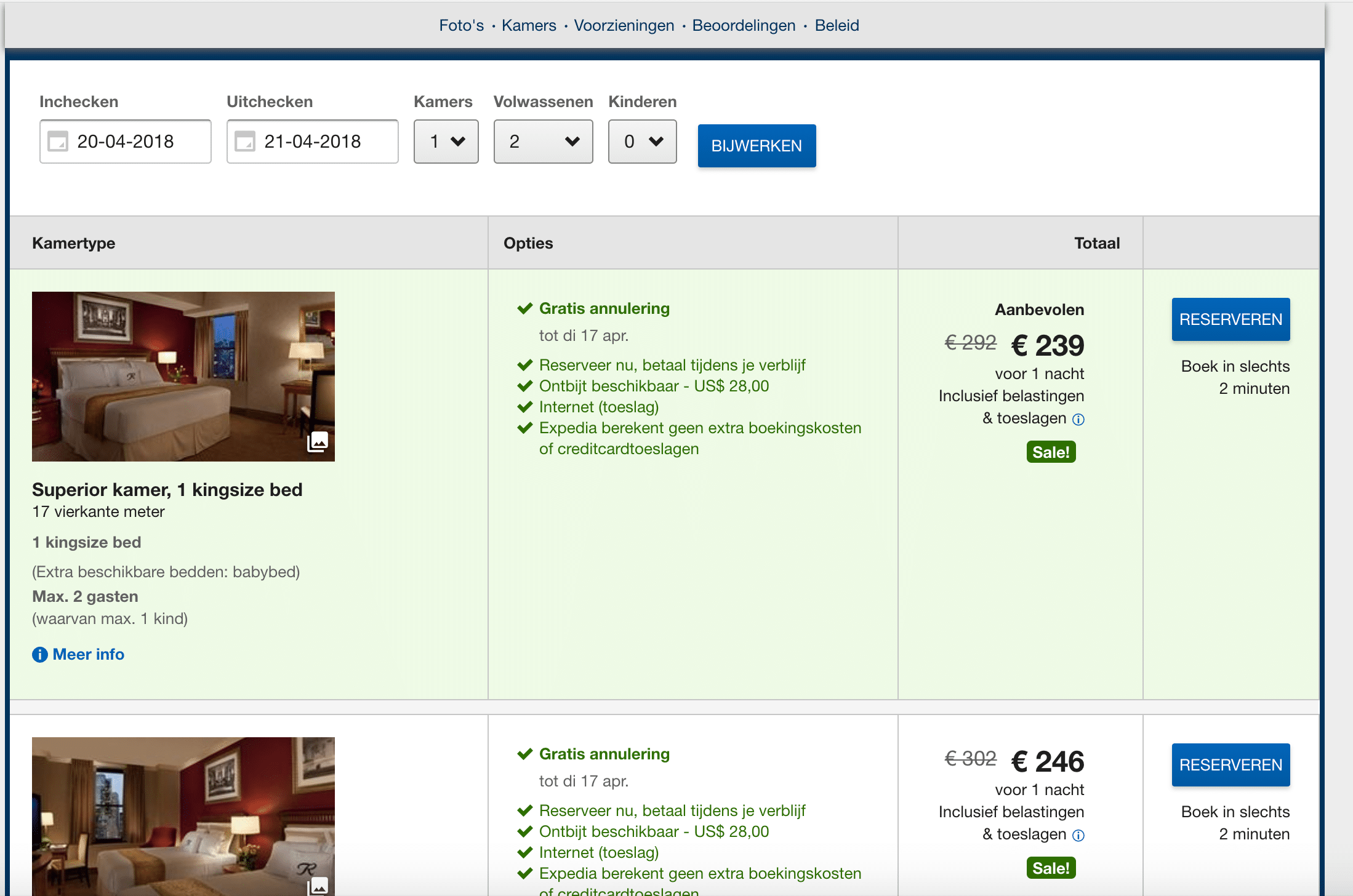Go to the Kamers section

529,25
